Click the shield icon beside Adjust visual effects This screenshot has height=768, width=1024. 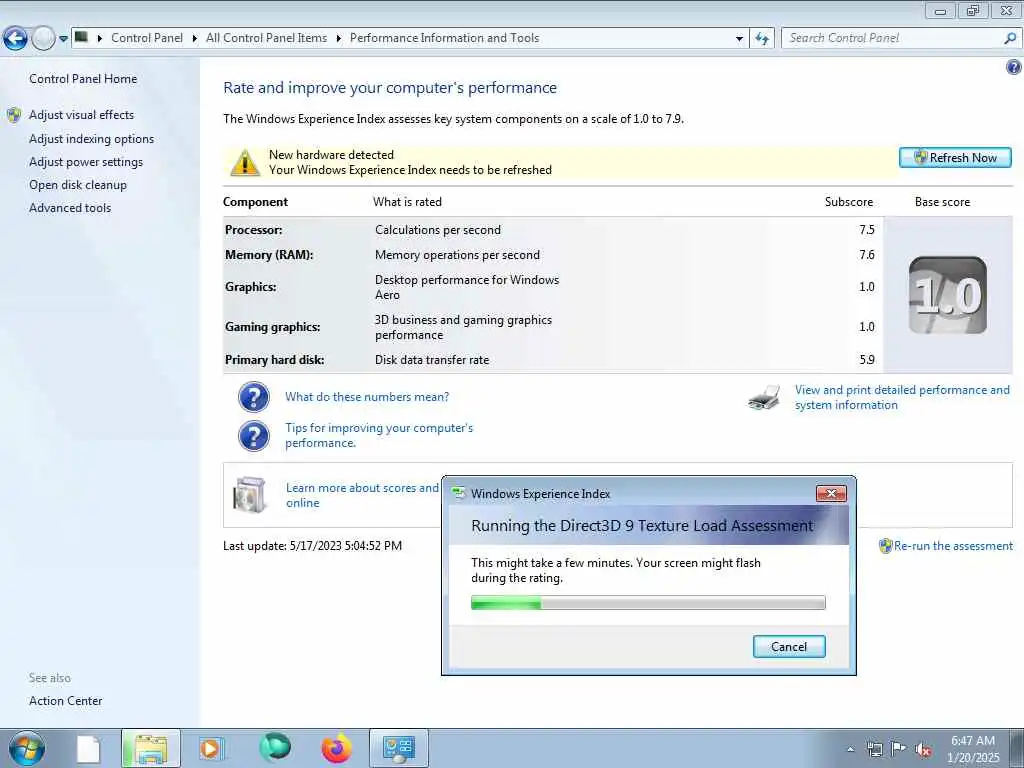tap(14, 116)
